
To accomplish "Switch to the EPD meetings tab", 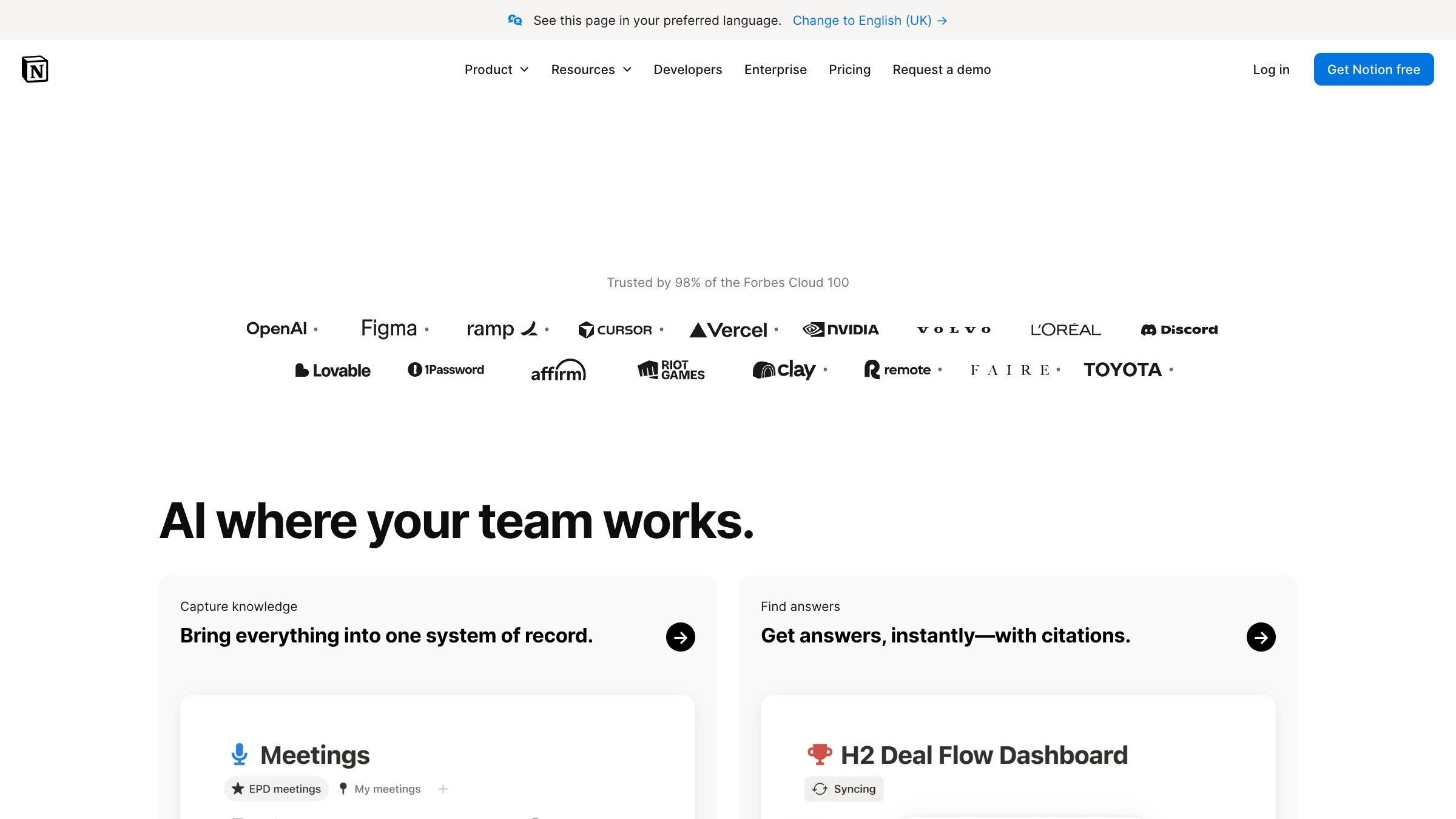I will 277,789.
